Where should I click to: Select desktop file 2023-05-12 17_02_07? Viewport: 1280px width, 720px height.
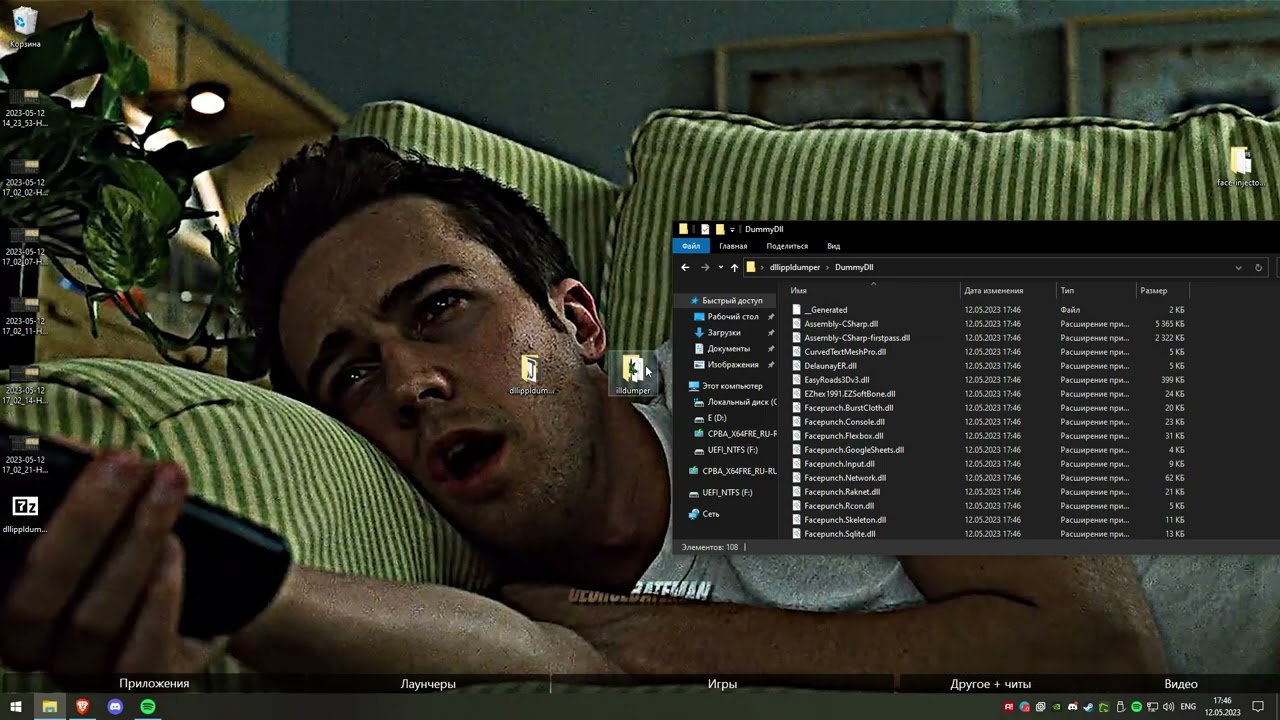(x=25, y=247)
